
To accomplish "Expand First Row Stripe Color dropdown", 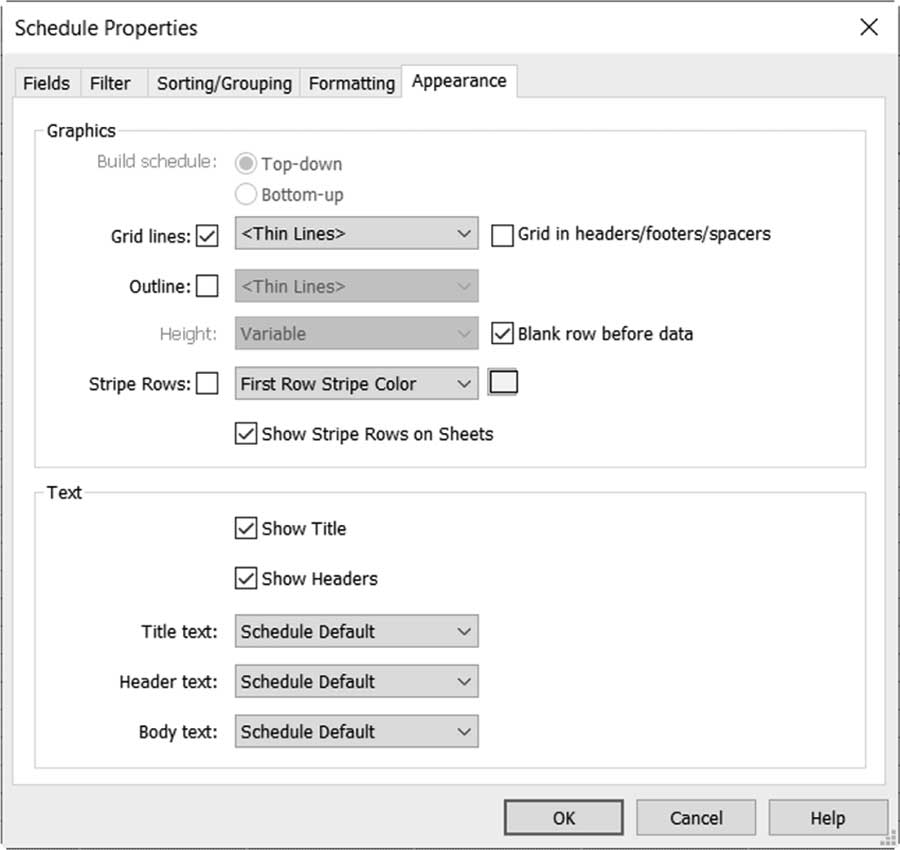I will pyautogui.click(x=356, y=383).
